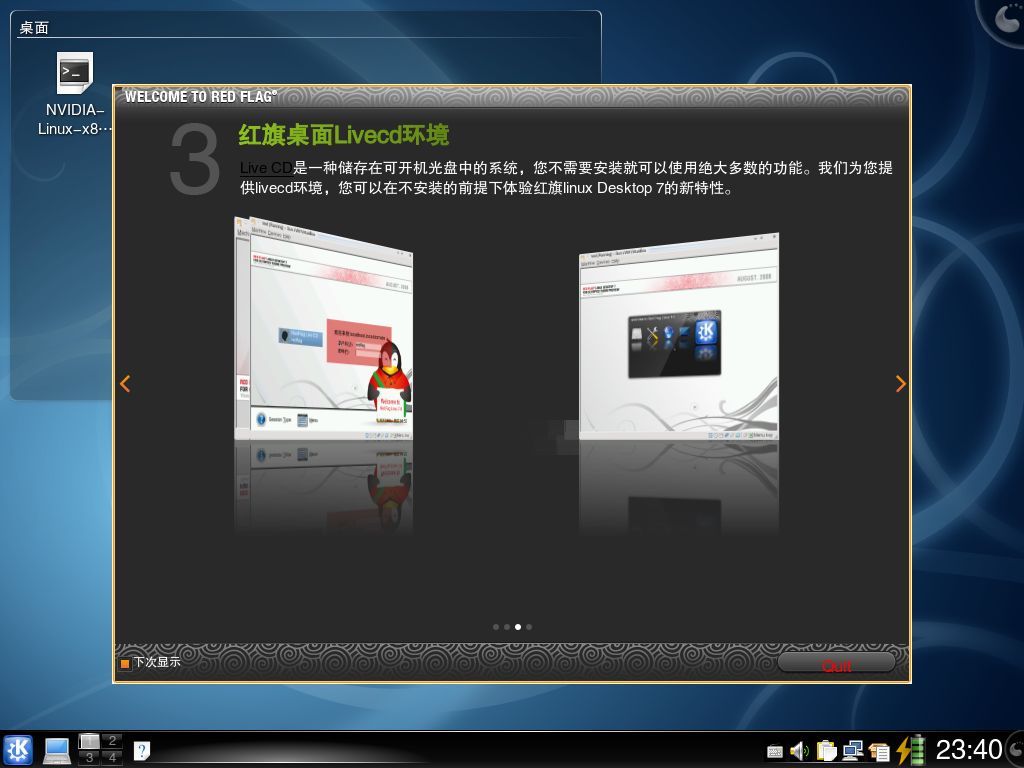Jump to fourth slide page dot
The image size is (1024, 768).
pos(529,627)
